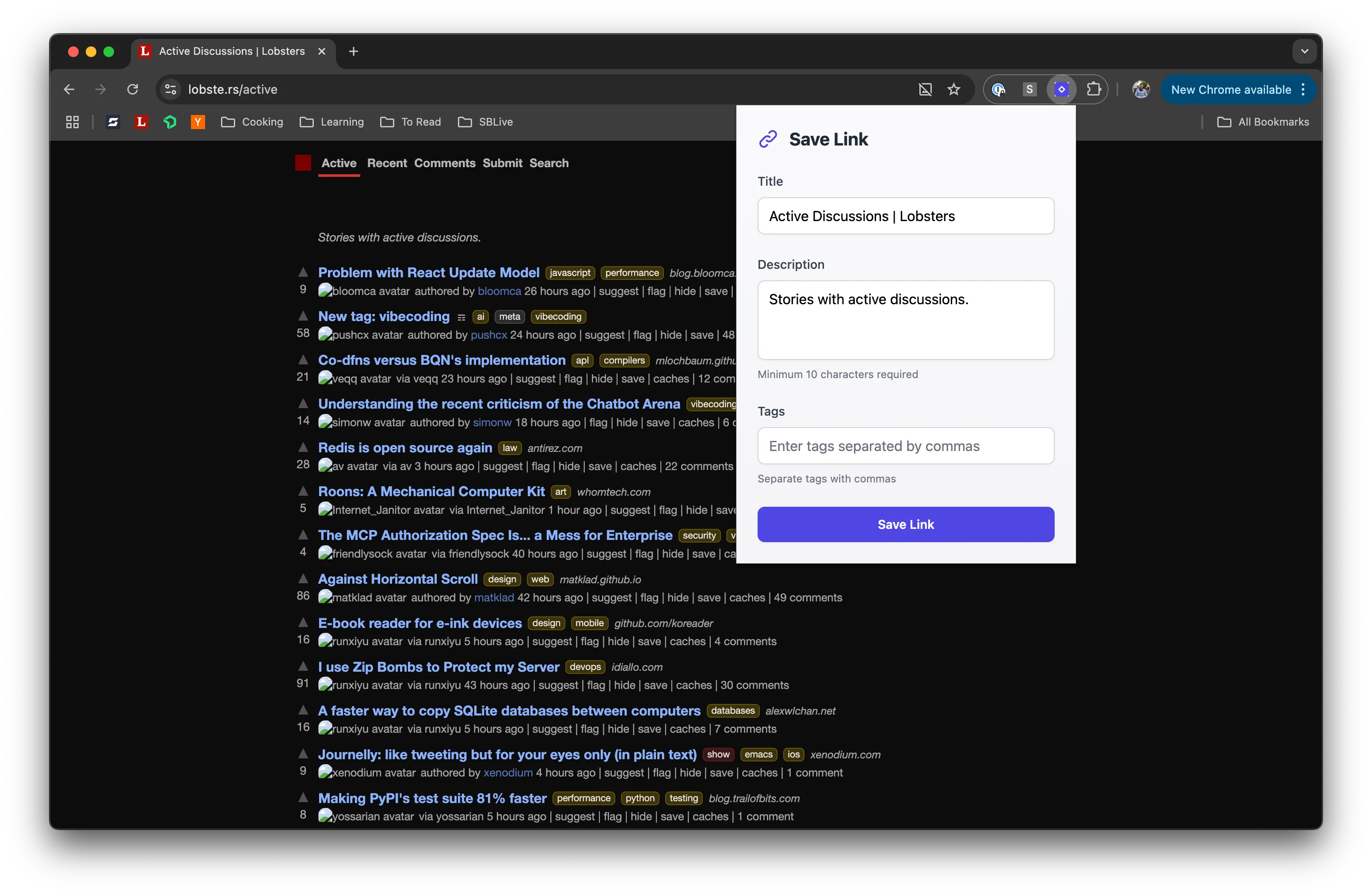Click the emacs tag on Journelly story
This screenshot has width=1372, height=895.
758,754
